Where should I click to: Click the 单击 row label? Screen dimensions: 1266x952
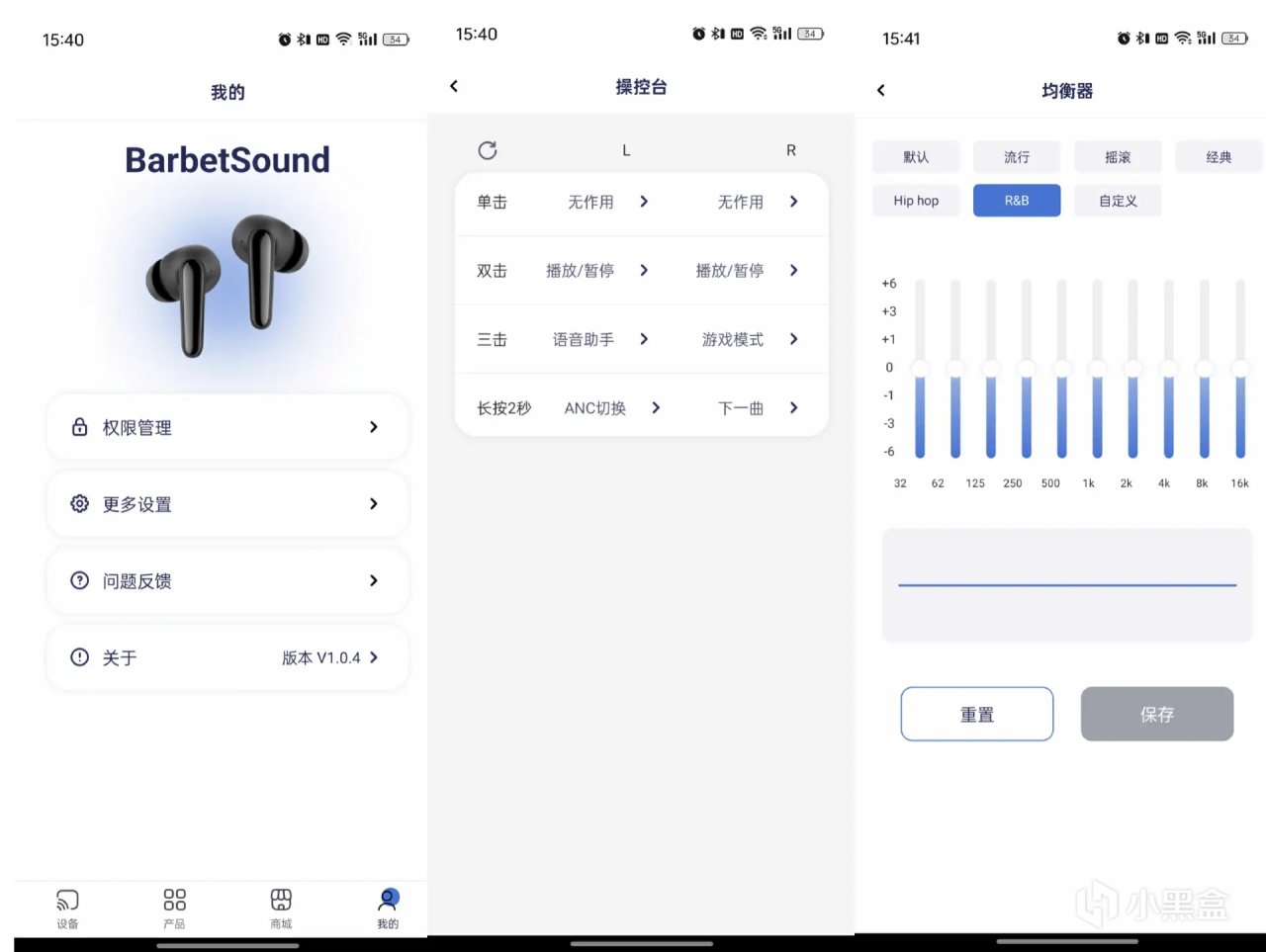click(x=492, y=202)
